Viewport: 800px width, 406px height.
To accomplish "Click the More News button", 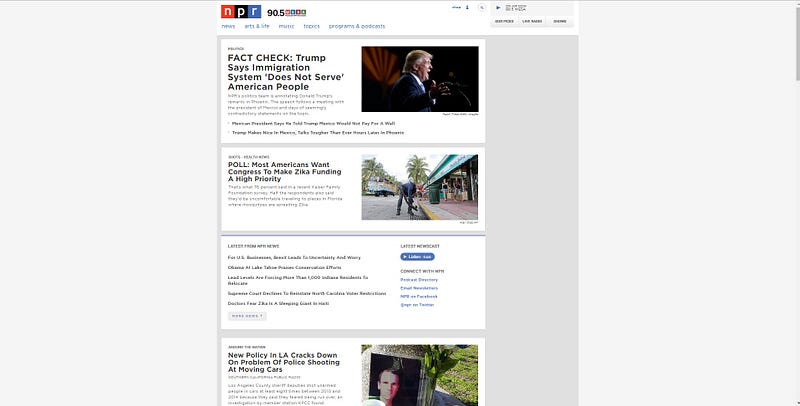I will pos(247,316).
